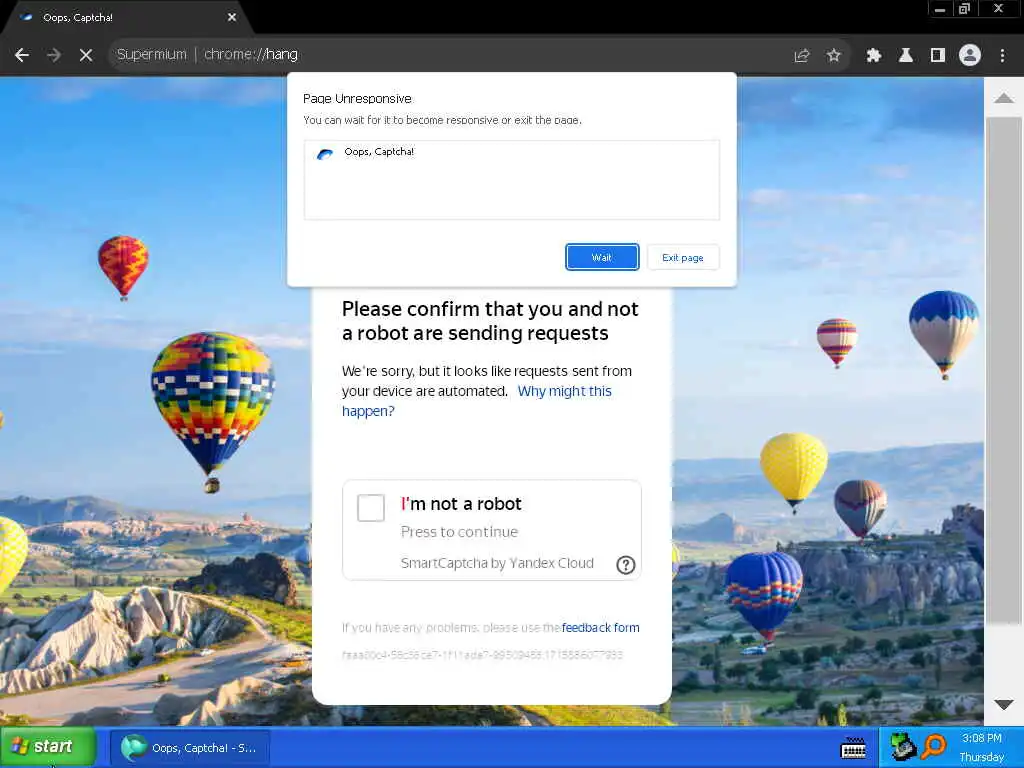The image size is (1024, 768).
Task: Click the vertical scrollbar thumb
Action: [1004, 370]
